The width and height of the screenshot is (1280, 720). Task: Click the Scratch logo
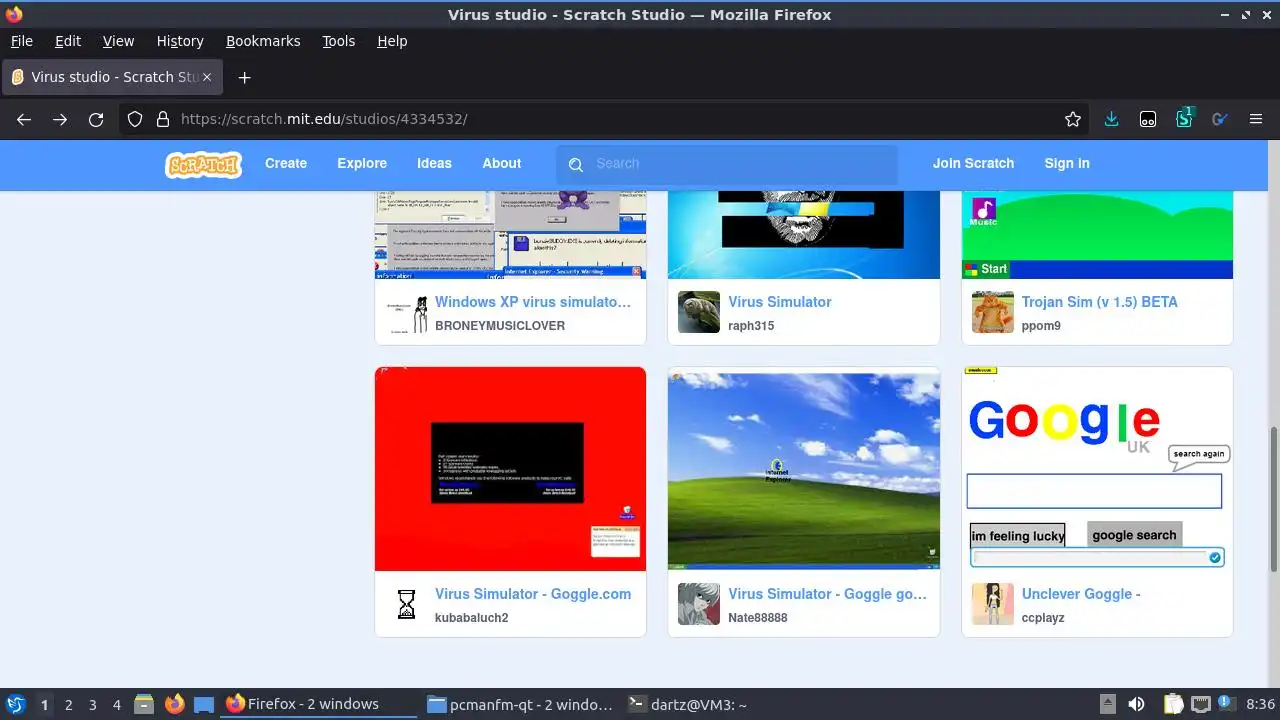(203, 164)
